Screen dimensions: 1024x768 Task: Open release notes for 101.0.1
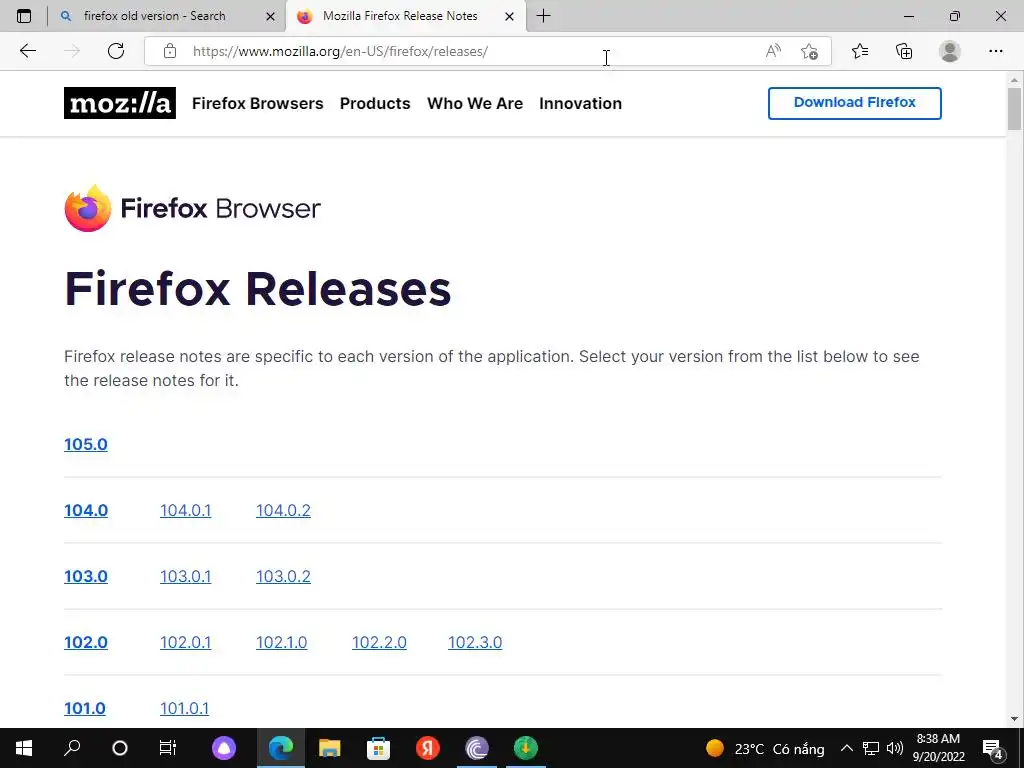pyautogui.click(x=184, y=708)
